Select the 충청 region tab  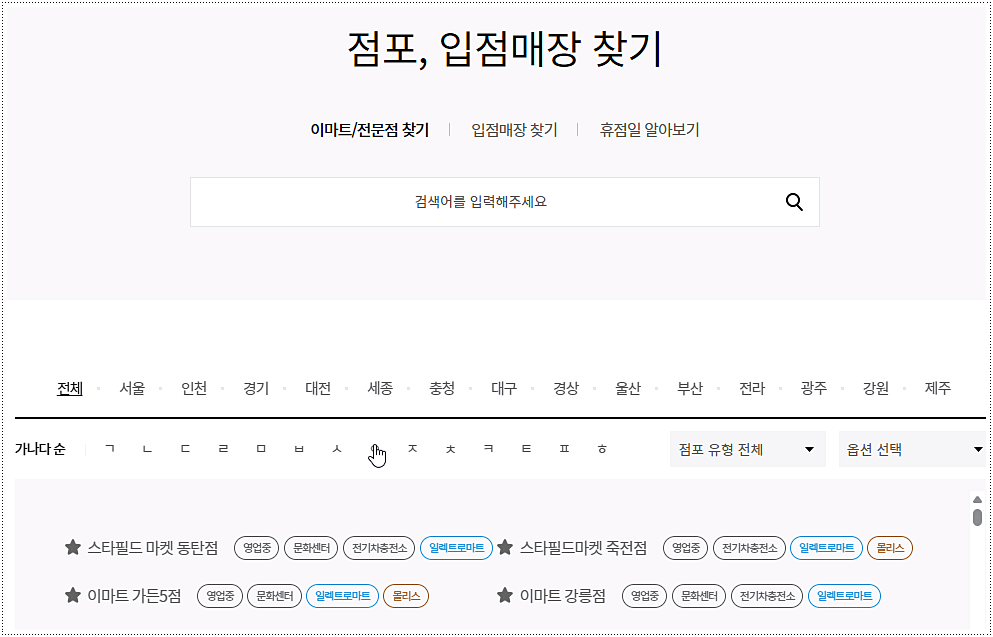click(x=442, y=388)
